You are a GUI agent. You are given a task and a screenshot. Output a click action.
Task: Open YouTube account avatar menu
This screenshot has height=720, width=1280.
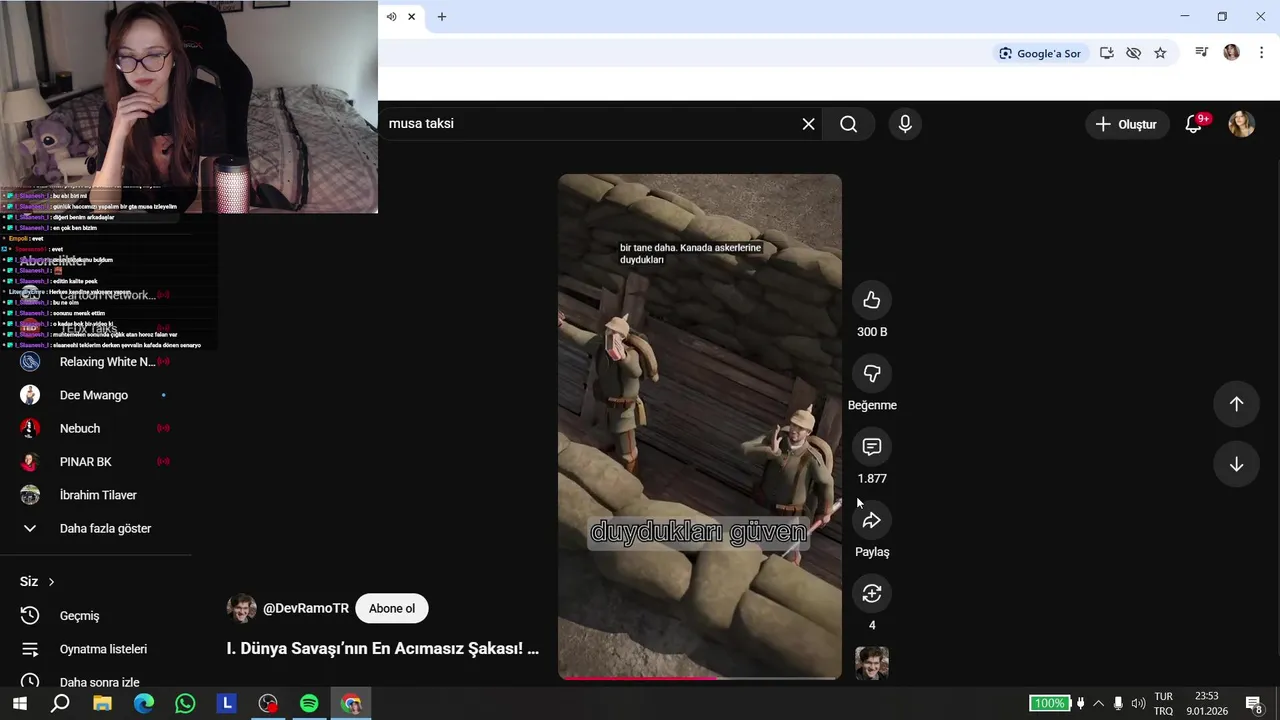click(1241, 124)
